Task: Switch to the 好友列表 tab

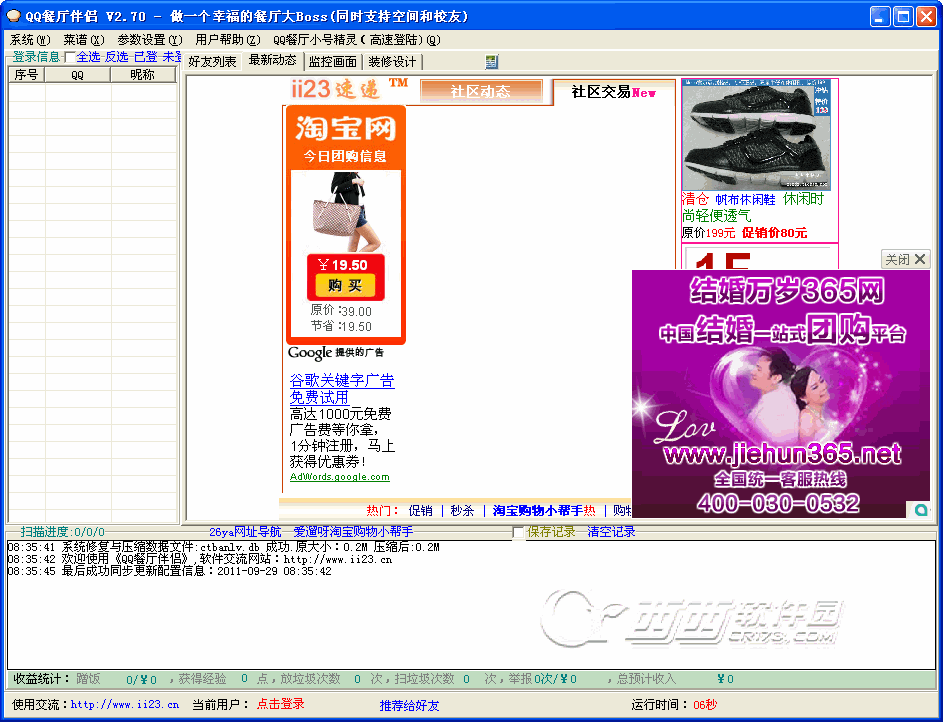Action: click(x=213, y=62)
